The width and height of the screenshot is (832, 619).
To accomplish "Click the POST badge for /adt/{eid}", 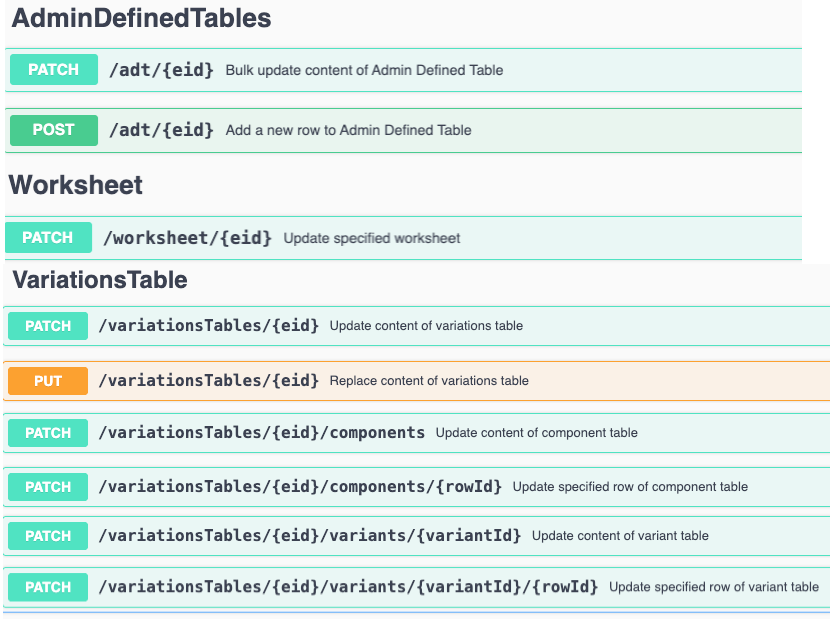I will 54,130.
